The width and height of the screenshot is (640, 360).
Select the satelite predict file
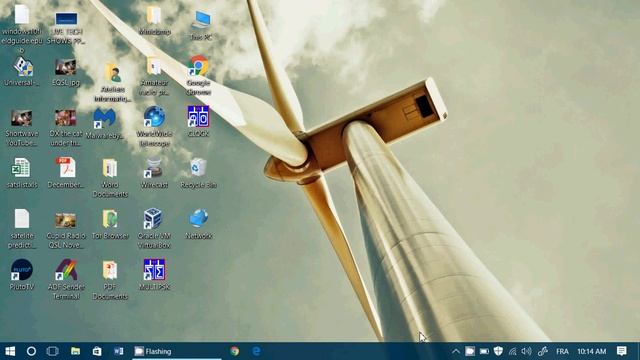click(x=22, y=229)
